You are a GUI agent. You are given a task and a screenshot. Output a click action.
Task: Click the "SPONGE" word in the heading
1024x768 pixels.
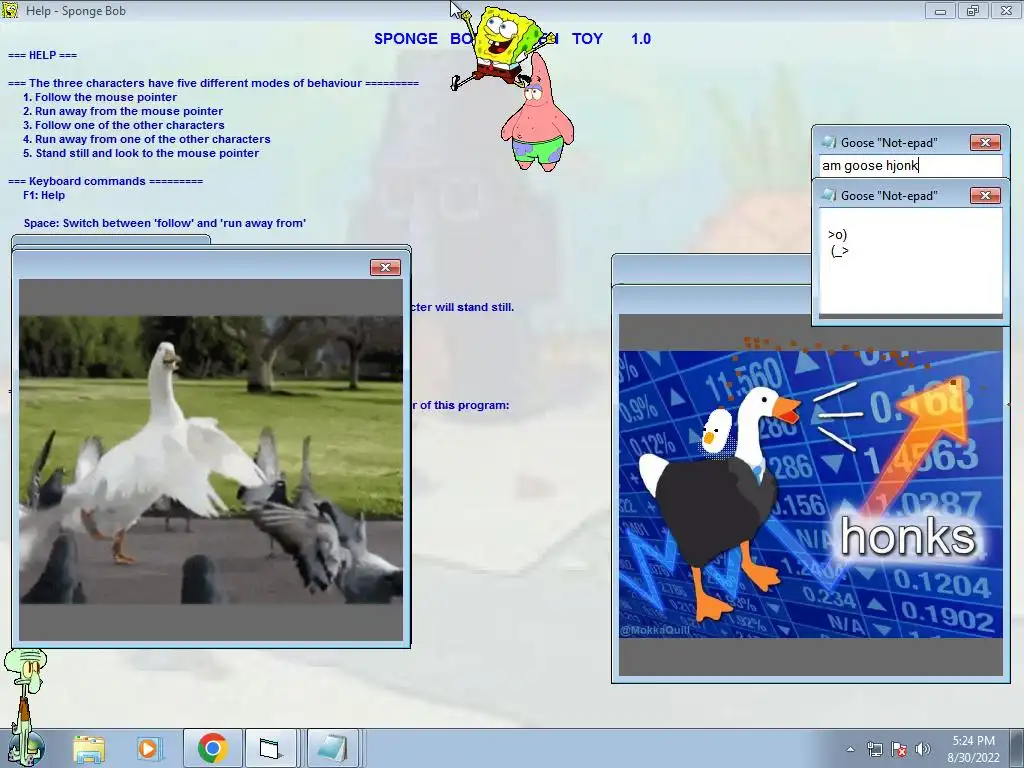click(x=406, y=39)
